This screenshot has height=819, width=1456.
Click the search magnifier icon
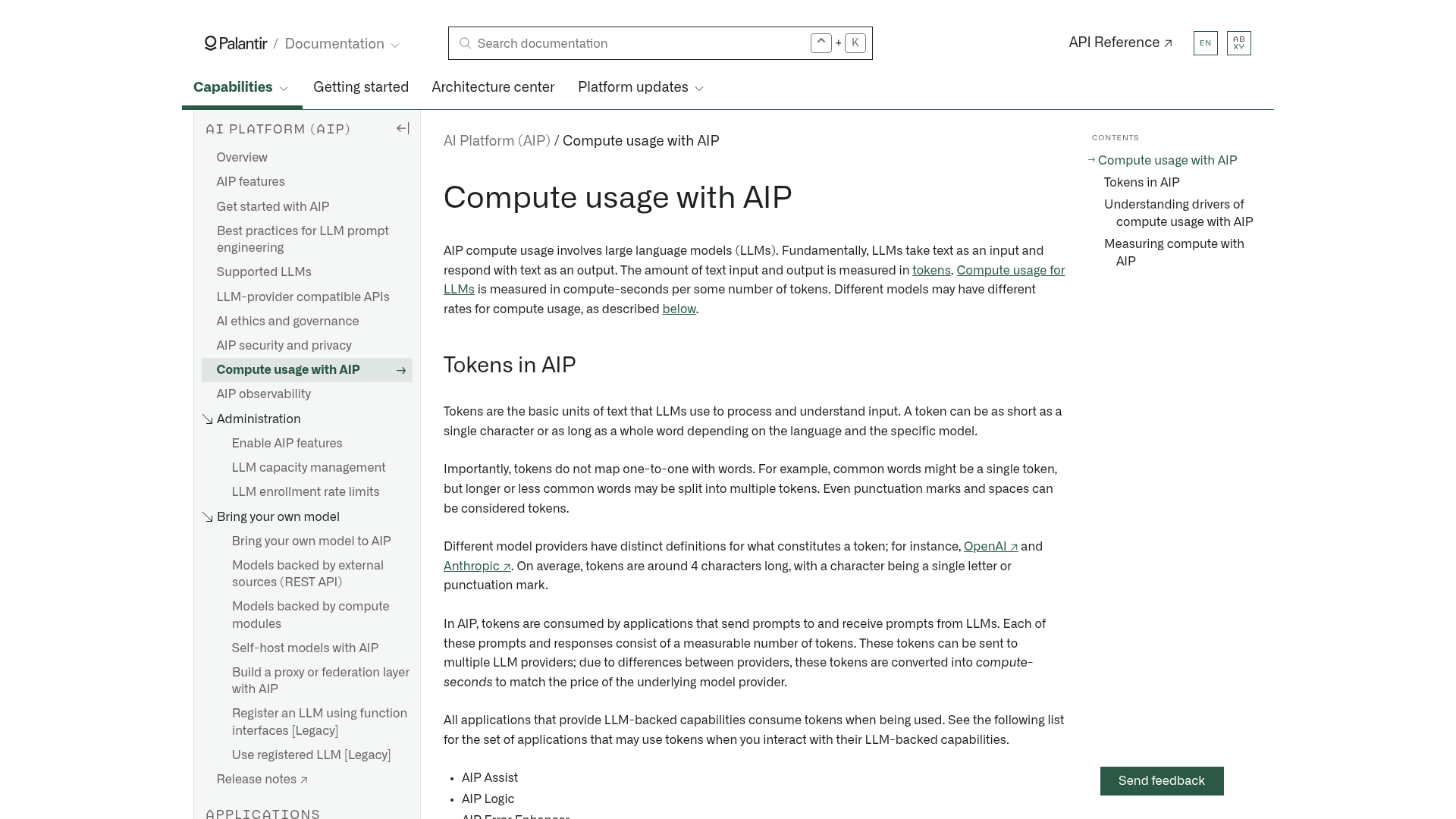point(466,43)
